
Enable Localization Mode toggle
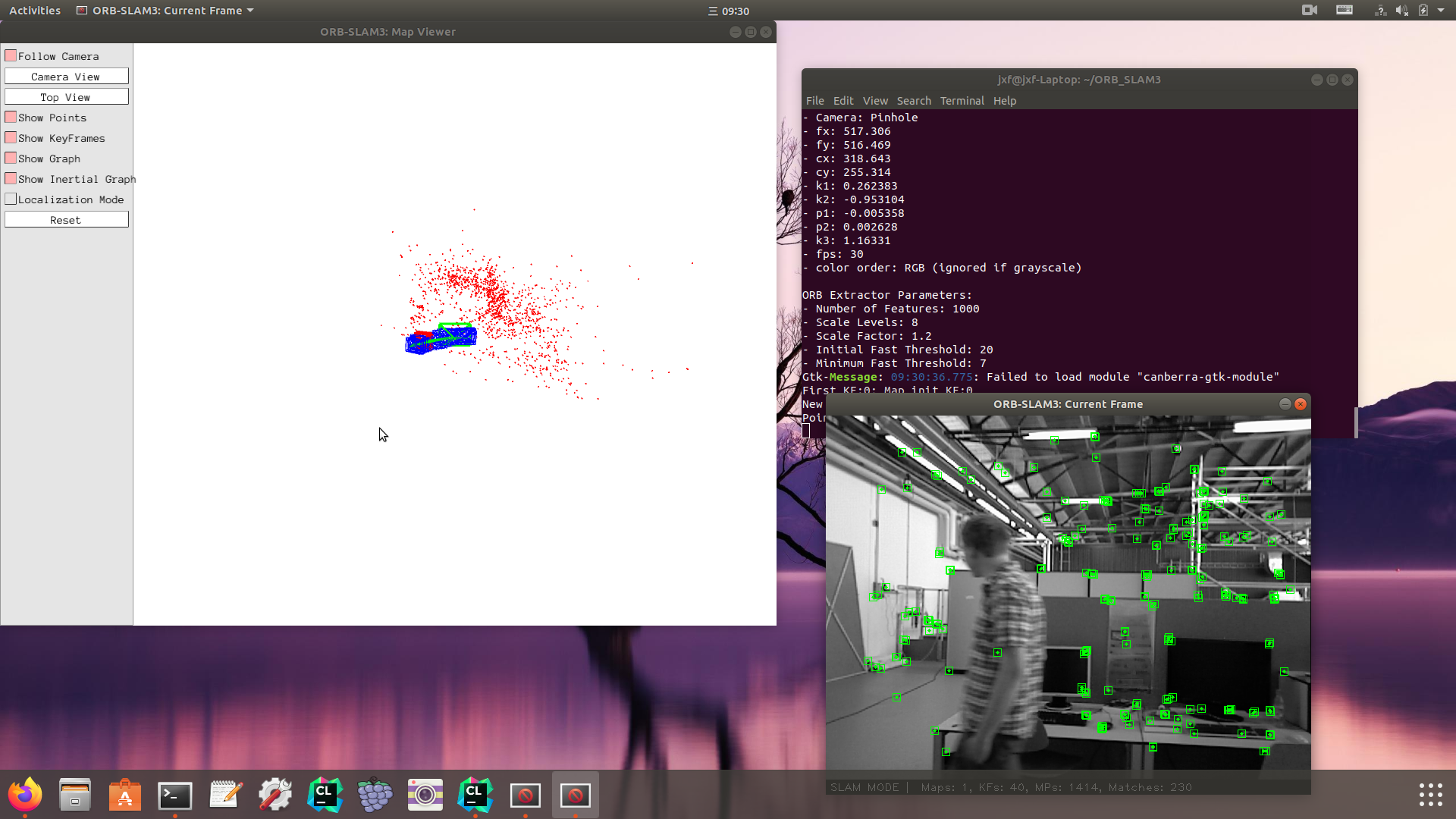(10, 198)
